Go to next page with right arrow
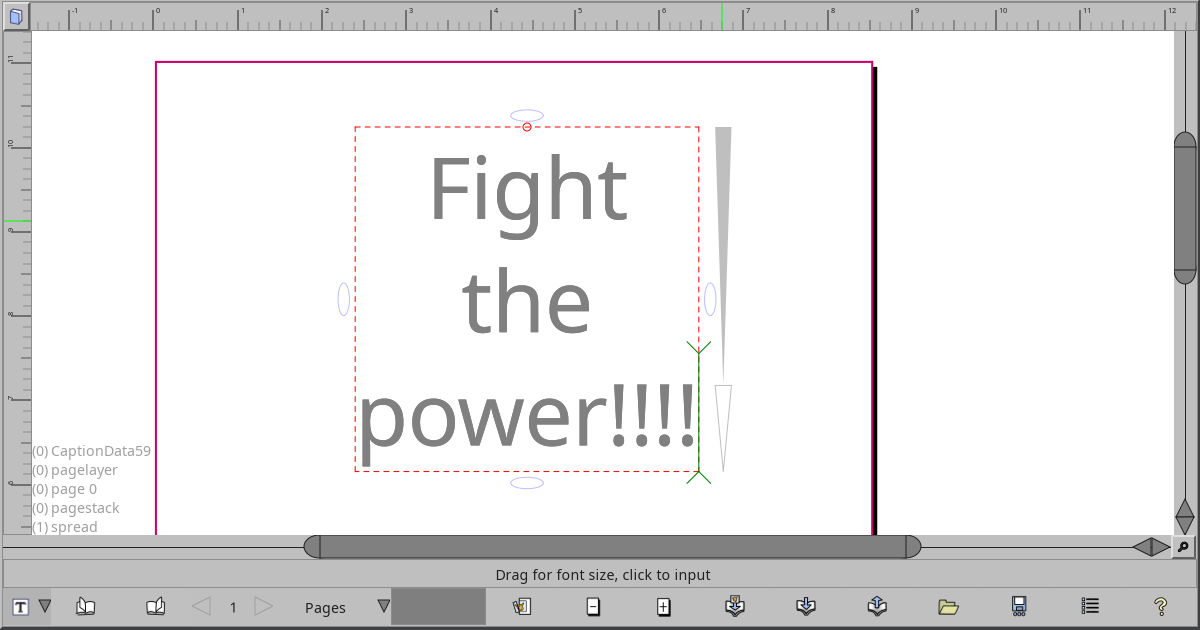Image resolution: width=1200 pixels, height=630 pixels. [x=263, y=606]
